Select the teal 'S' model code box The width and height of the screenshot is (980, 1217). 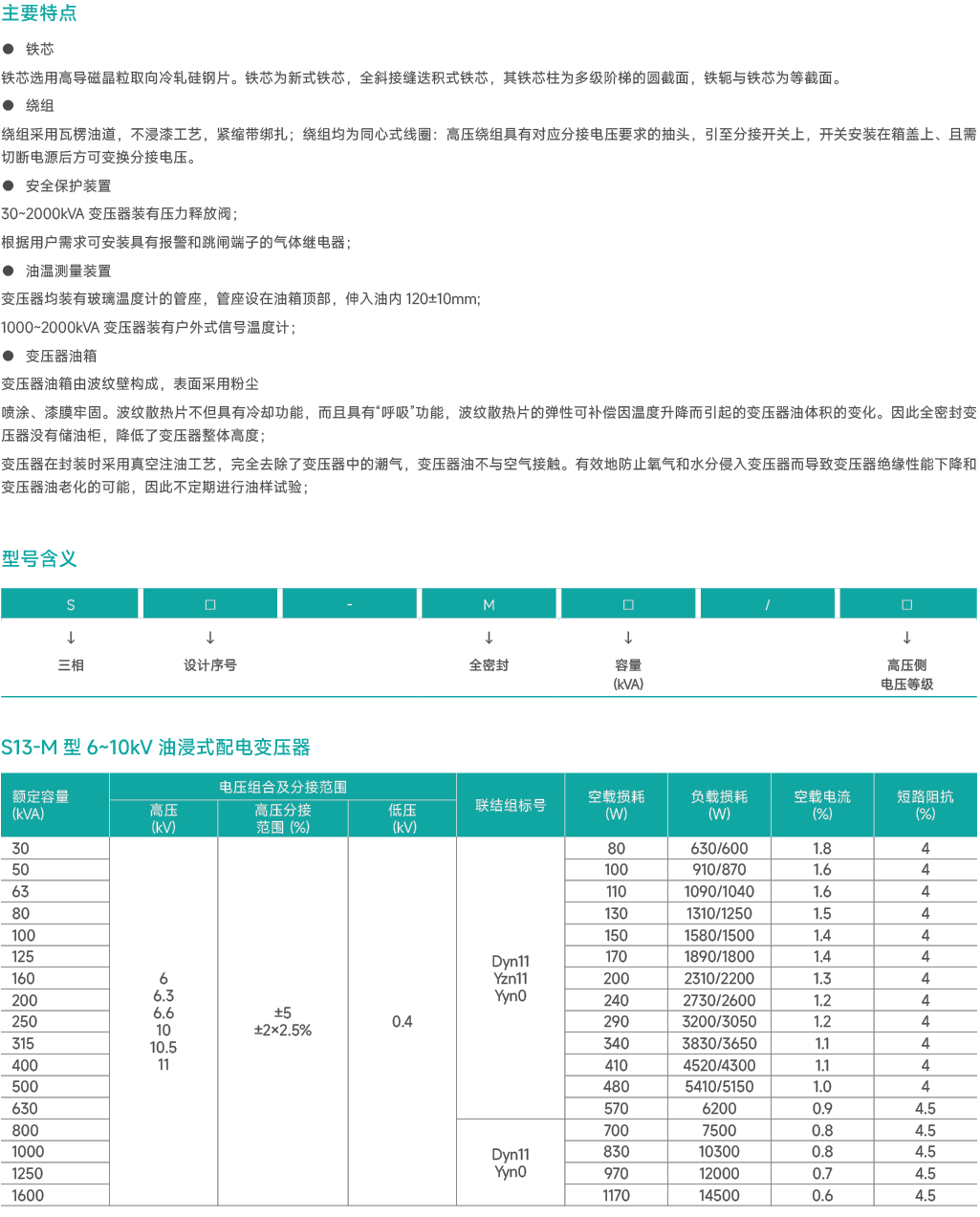(x=71, y=604)
